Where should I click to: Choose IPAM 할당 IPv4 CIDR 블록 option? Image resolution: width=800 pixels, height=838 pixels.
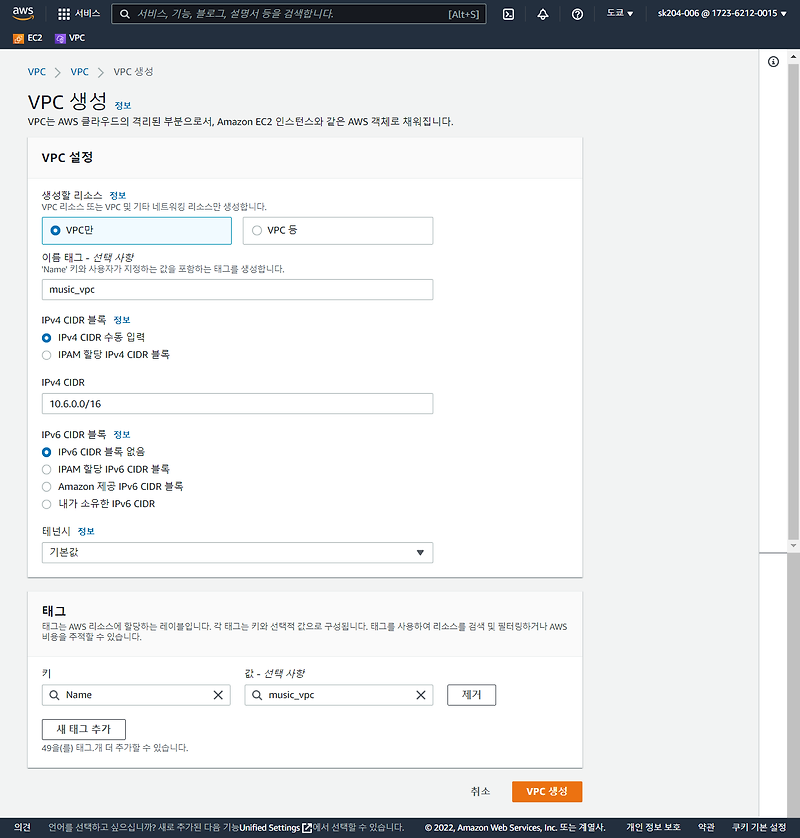coord(45,355)
